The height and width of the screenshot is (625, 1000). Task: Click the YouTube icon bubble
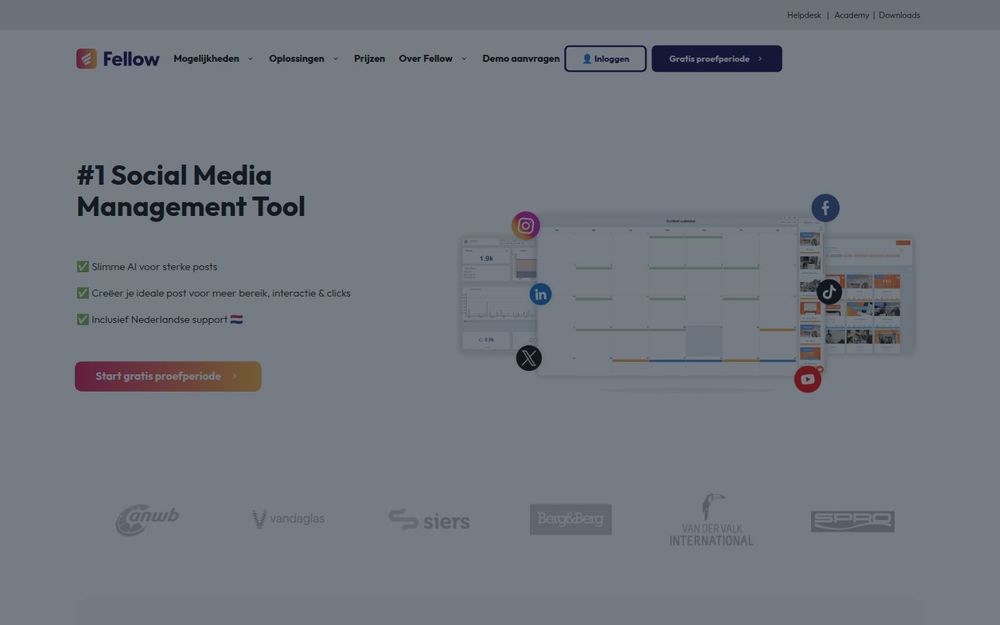(807, 379)
